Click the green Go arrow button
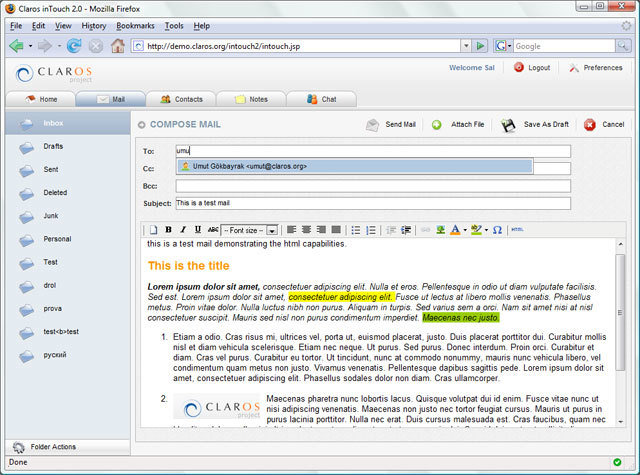Image resolution: width=640 pixels, height=475 pixels. pyautogui.click(x=480, y=46)
